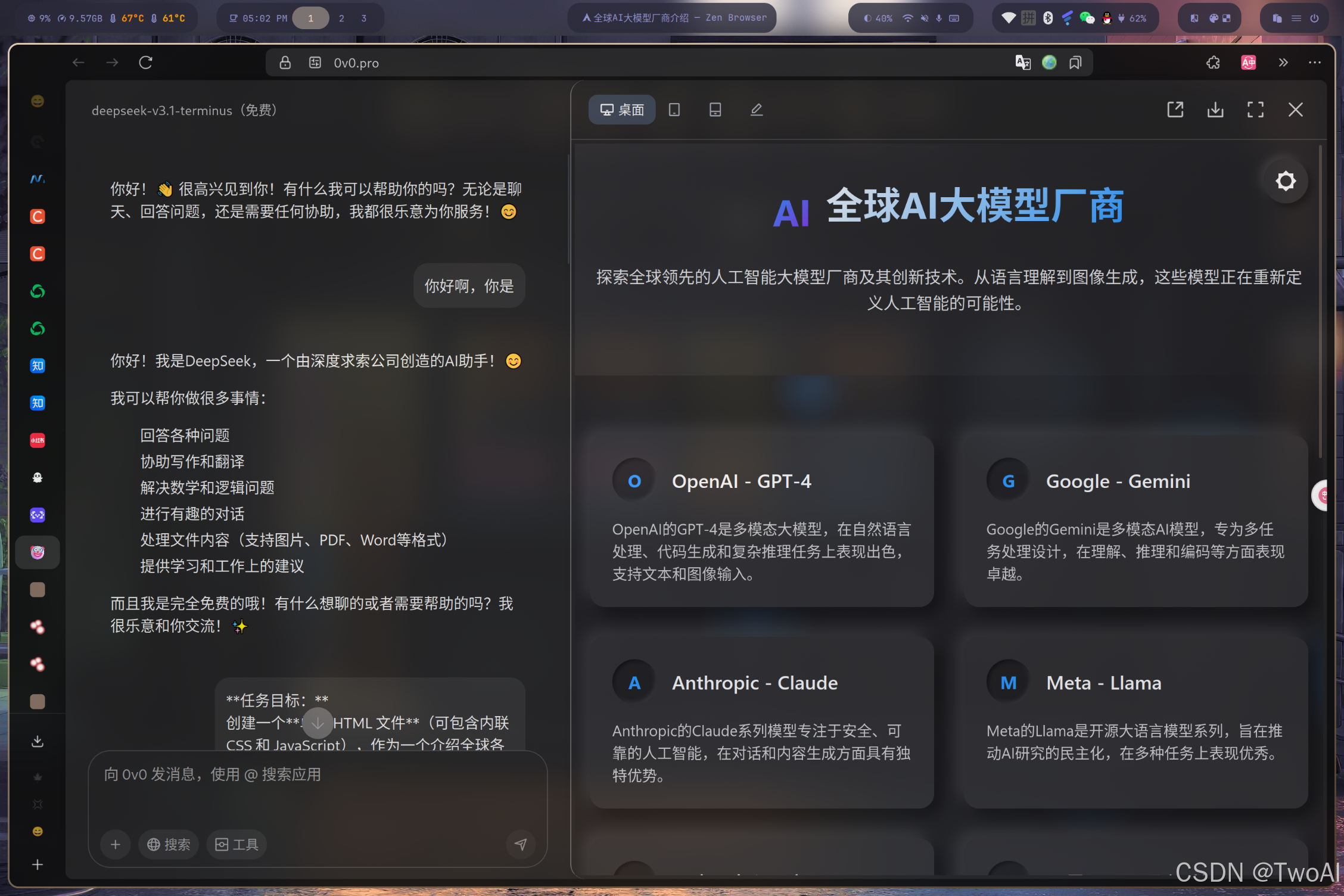The height and width of the screenshot is (896, 1344).
Task: Download the generated page
Action: [x=1215, y=110]
